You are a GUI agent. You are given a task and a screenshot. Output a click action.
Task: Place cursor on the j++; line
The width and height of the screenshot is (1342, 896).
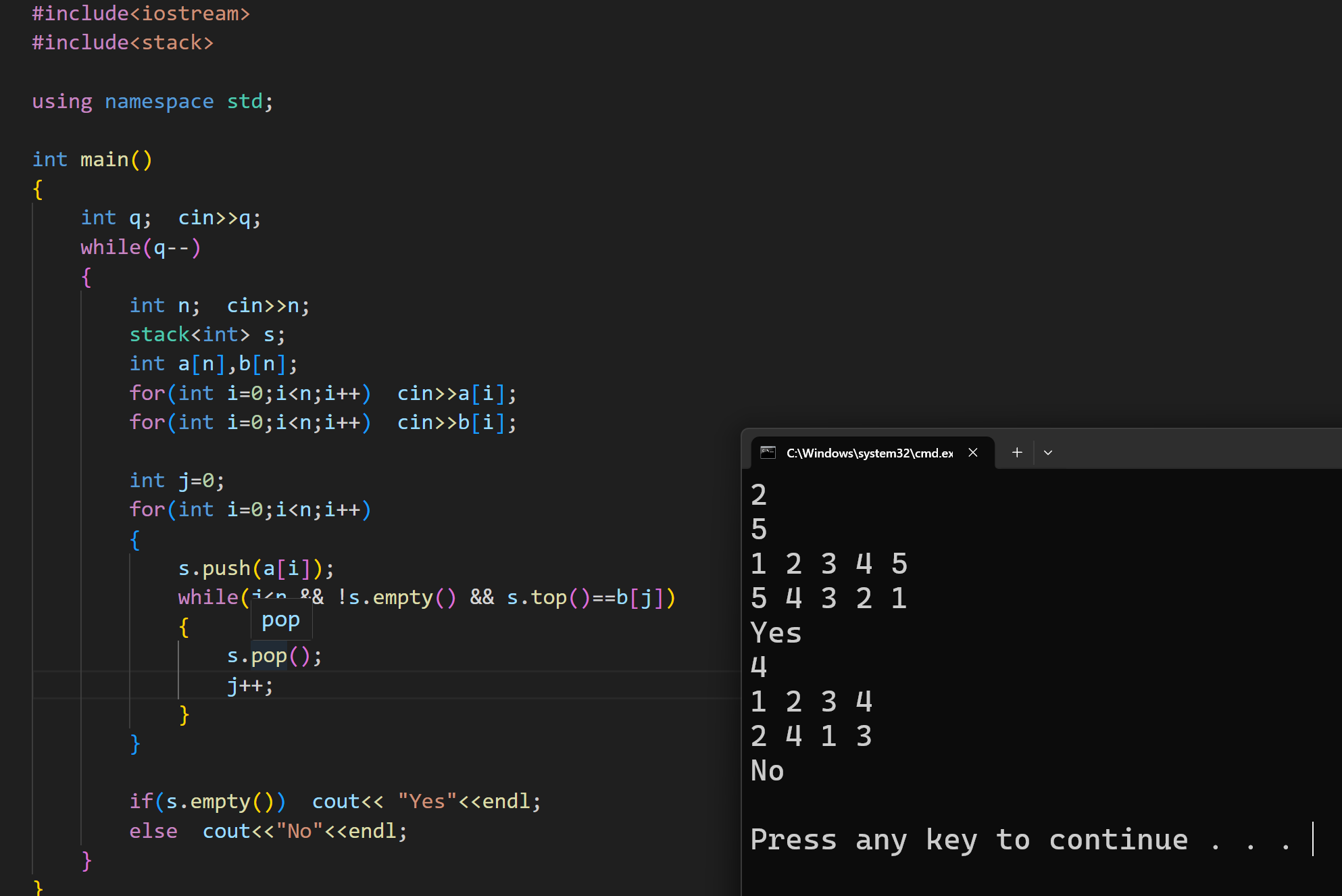[250, 686]
